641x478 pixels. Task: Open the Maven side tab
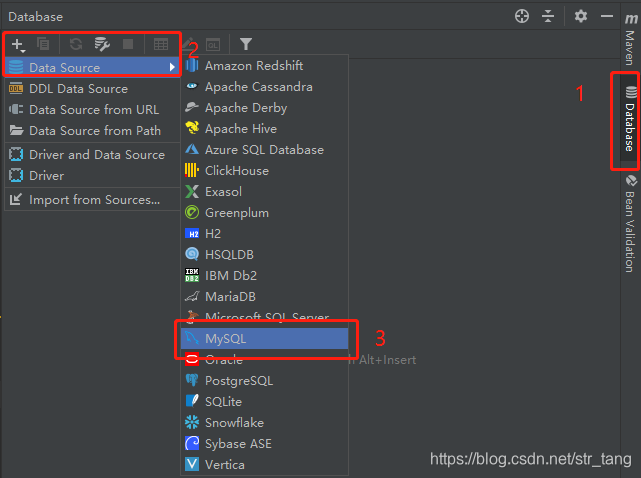point(630,39)
